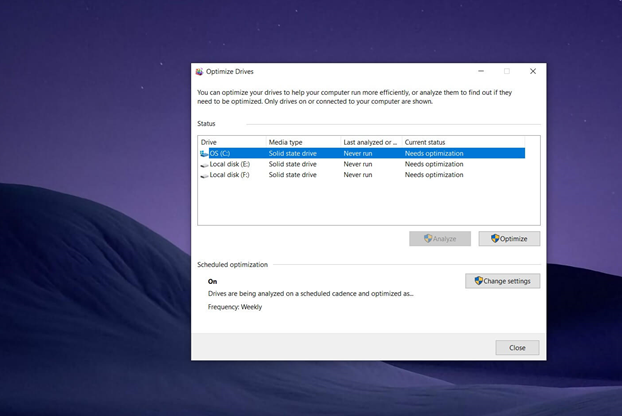This screenshot has width=622, height=416.
Task: Click the bold On scheduled status text
Action: click(212, 282)
